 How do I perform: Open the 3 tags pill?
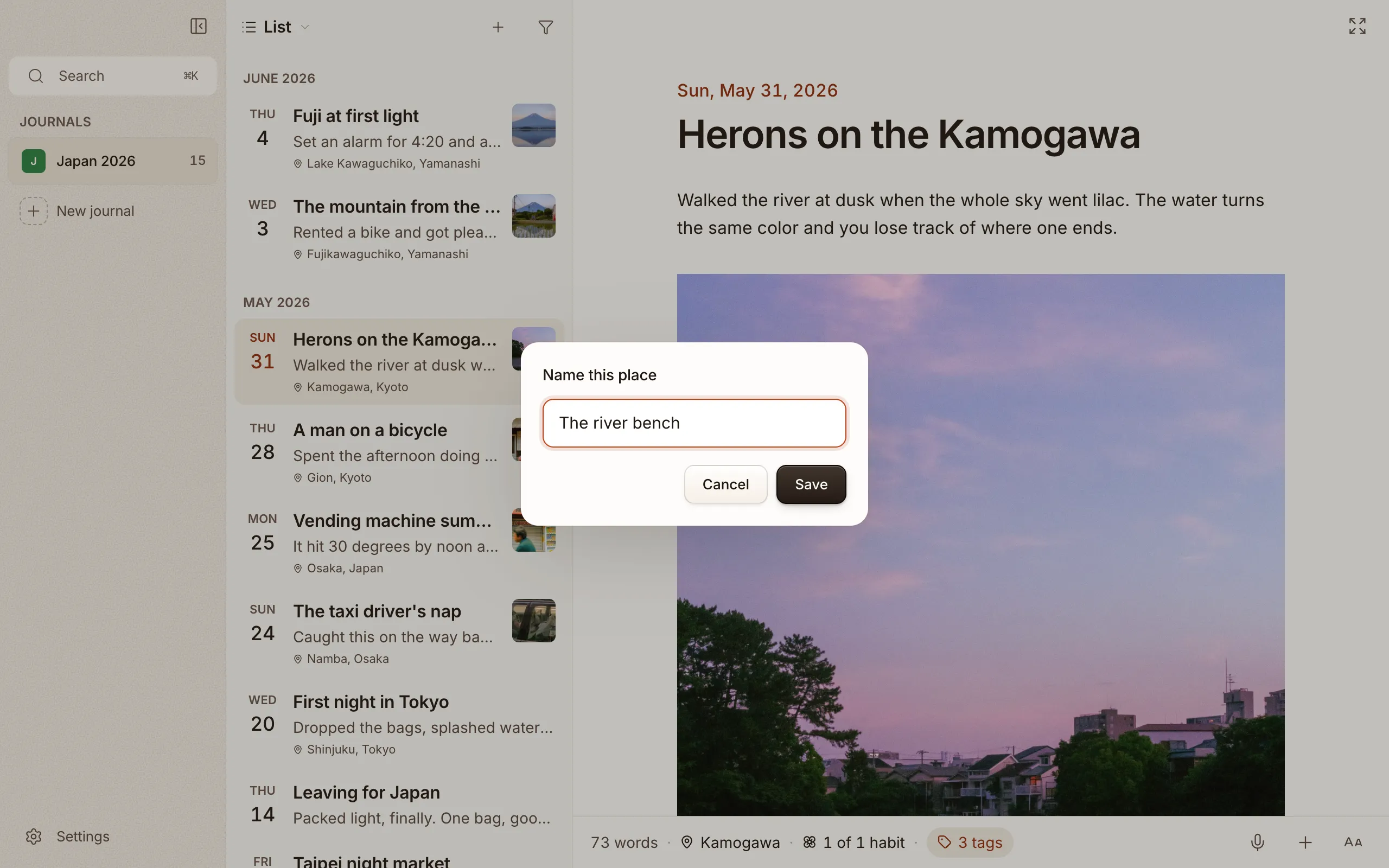(970, 842)
